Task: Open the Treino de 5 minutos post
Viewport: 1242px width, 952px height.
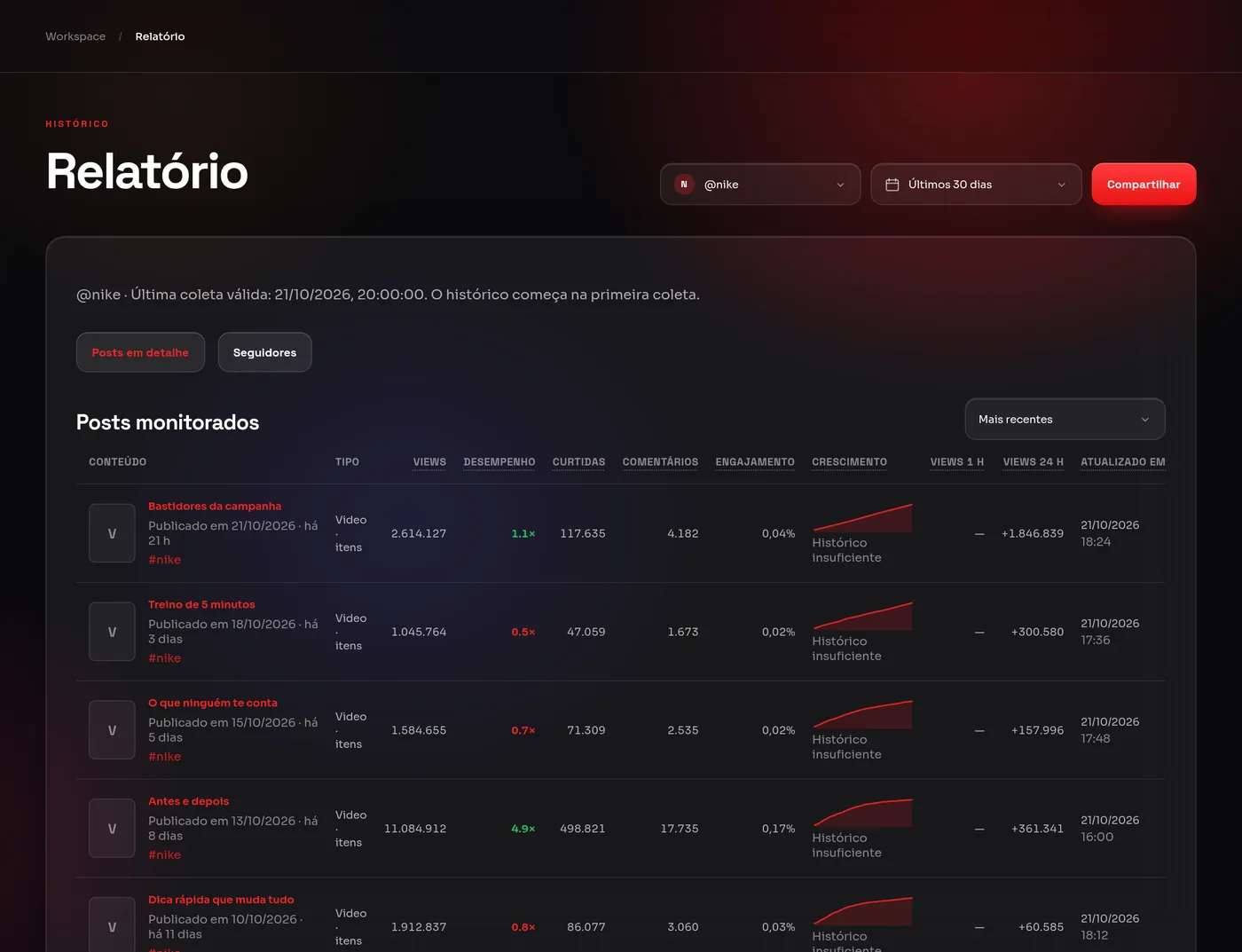Action: 201,604
